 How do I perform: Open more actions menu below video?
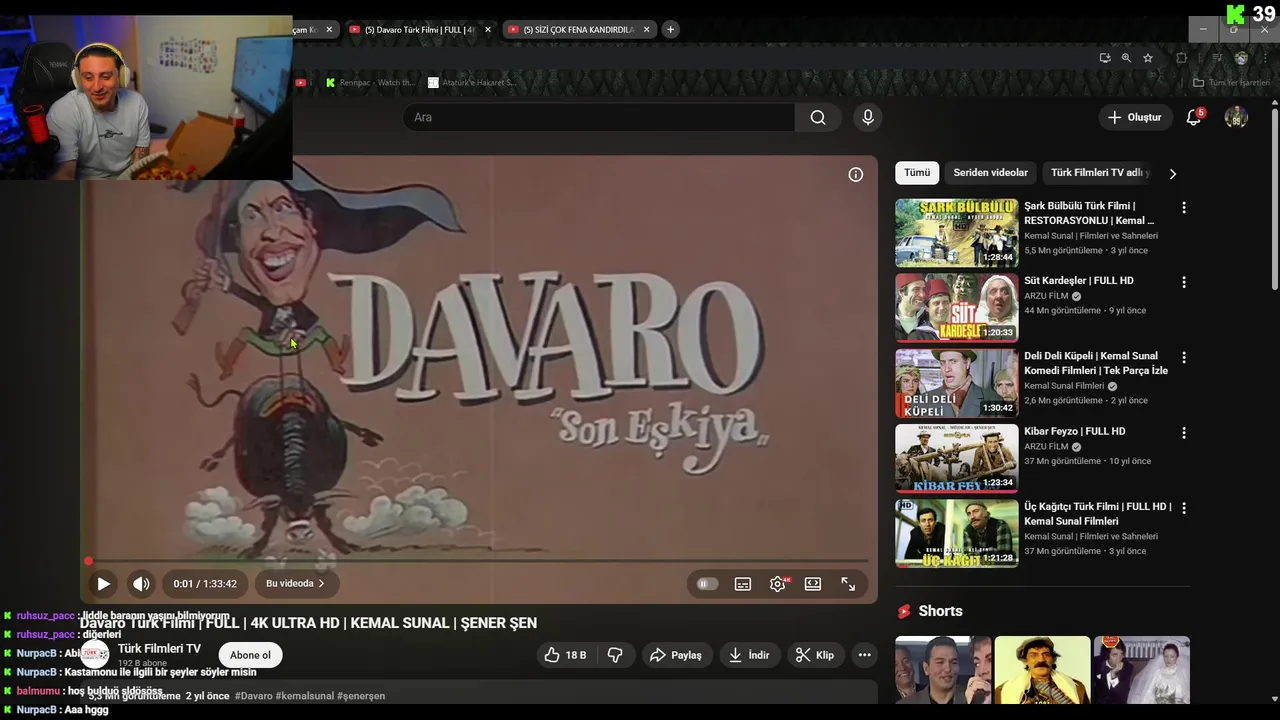[865, 655]
